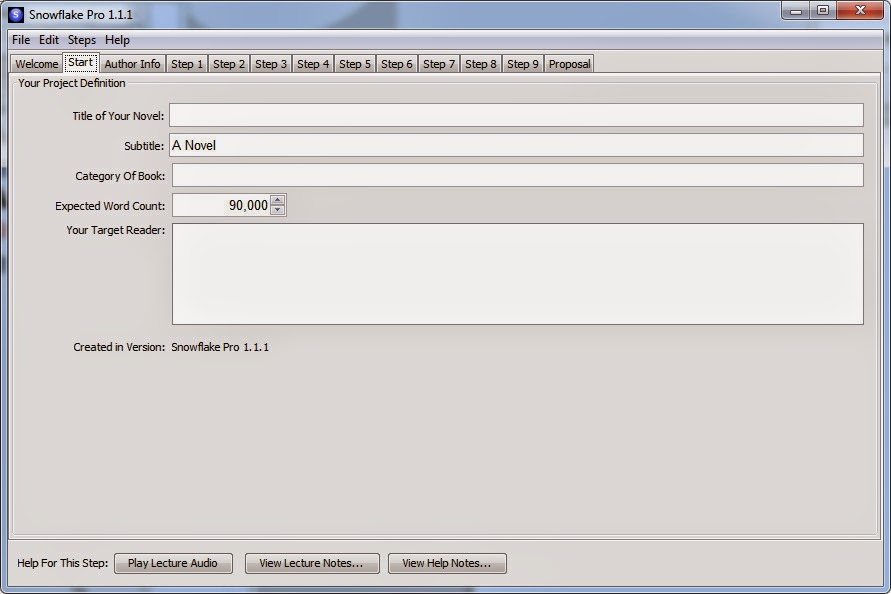Viewport: 891px width, 594px height.
Task: Click the Title of Your Novel field
Action: (x=517, y=115)
